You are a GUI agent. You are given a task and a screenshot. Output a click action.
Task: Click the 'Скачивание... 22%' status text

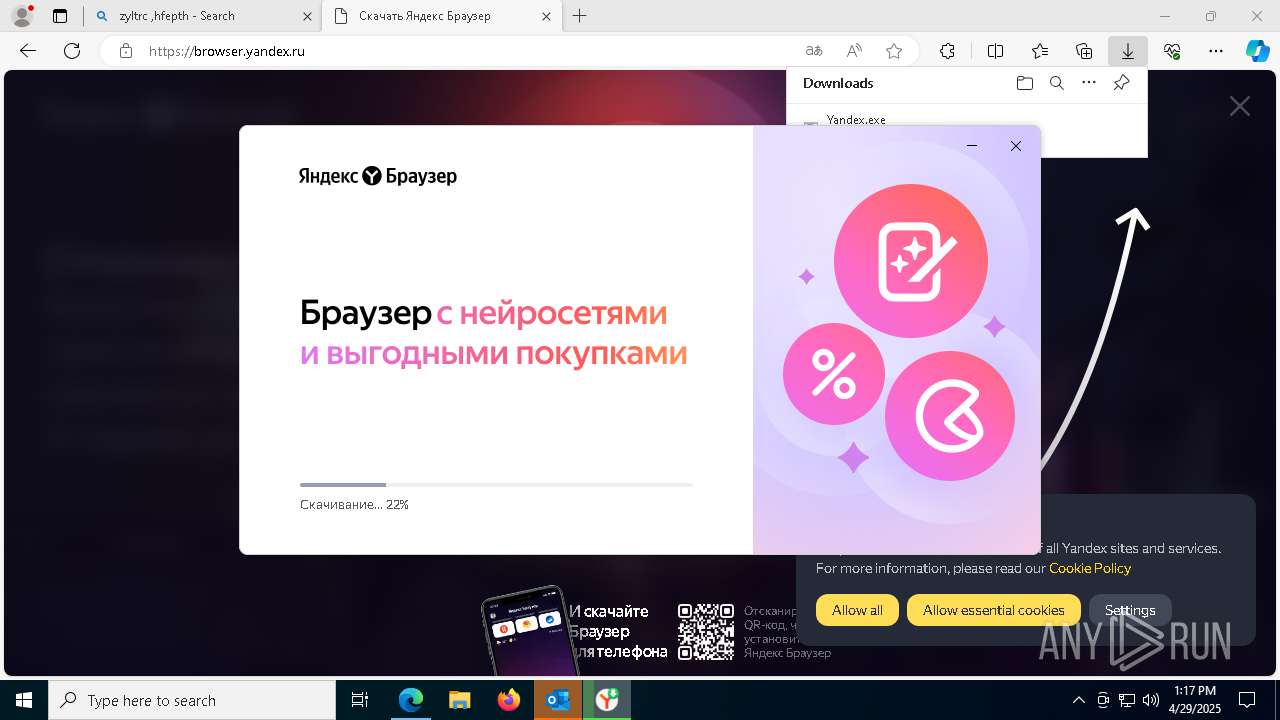[354, 505]
